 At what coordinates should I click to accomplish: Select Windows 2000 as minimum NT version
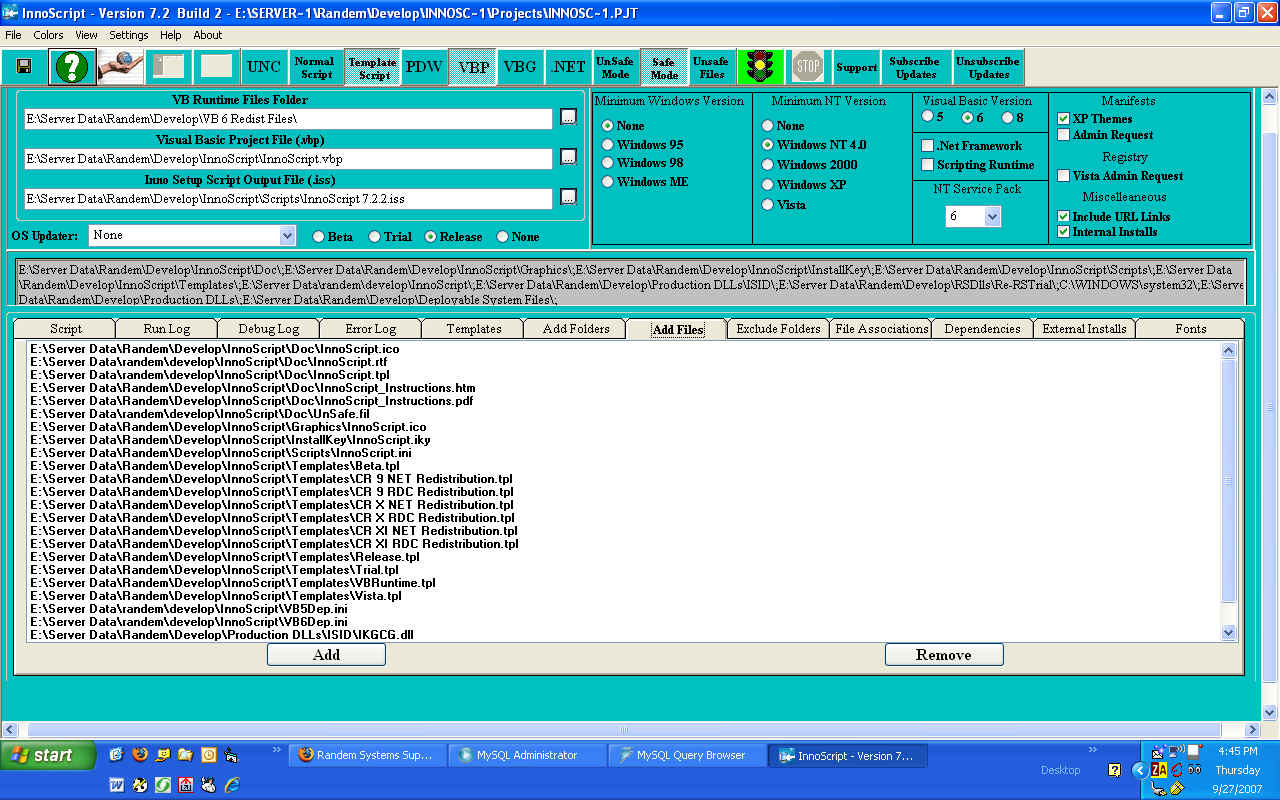tap(768, 165)
